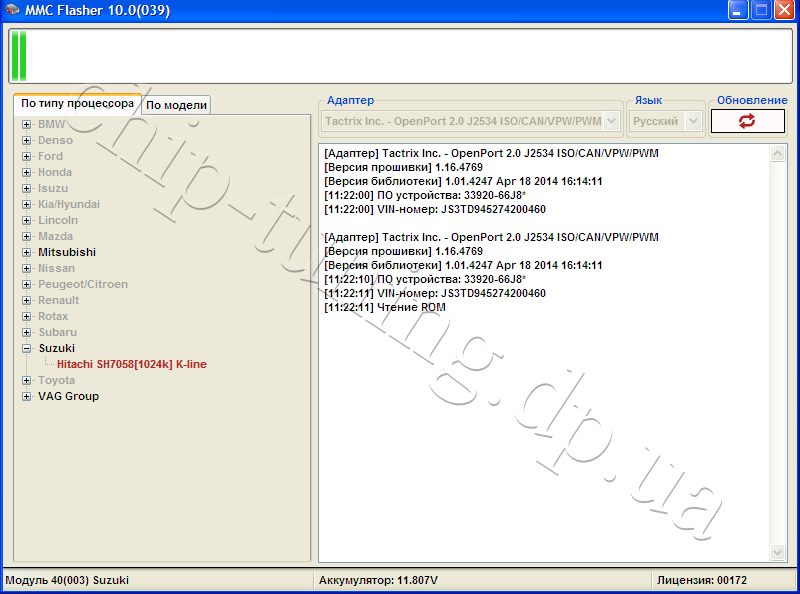Click ПО устройства line at 11:22:10
Image resolution: width=800 pixels, height=594 pixels.
(425, 279)
